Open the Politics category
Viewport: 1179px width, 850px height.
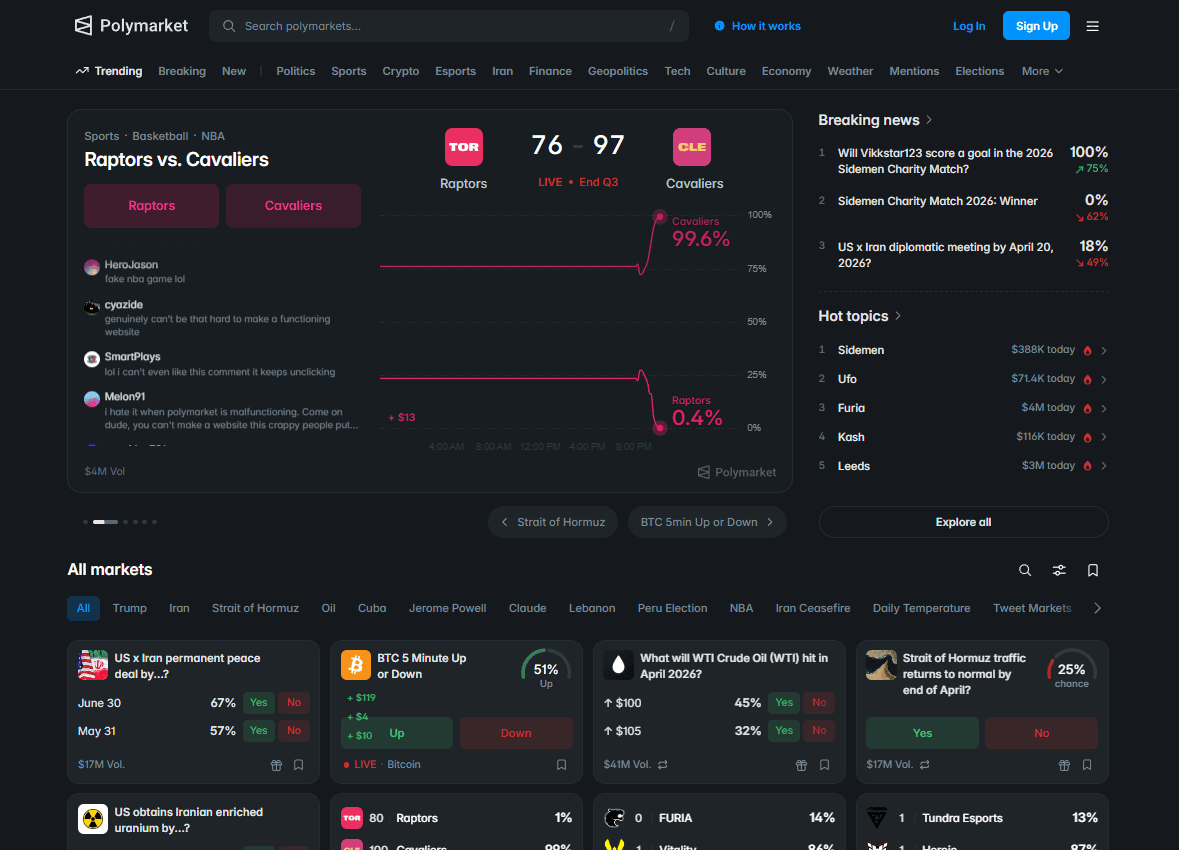tap(296, 71)
